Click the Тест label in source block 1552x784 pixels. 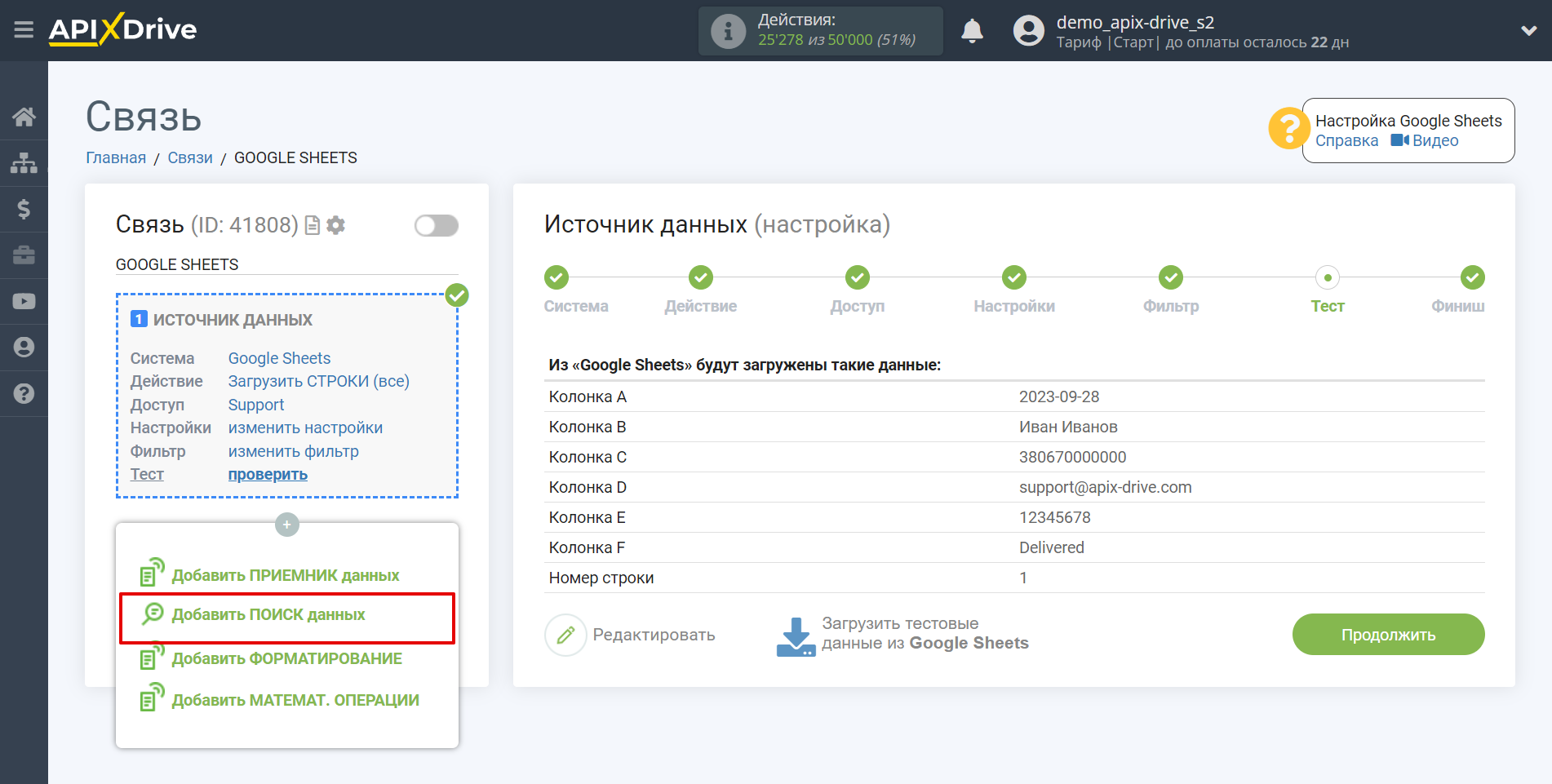pos(147,474)
